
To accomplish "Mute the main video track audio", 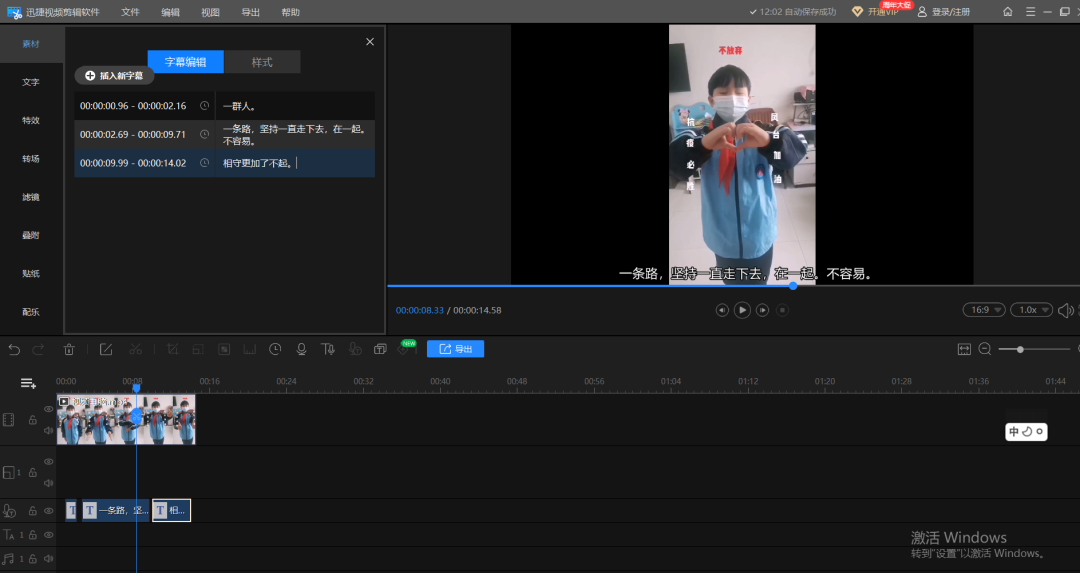I will point(48,431).
